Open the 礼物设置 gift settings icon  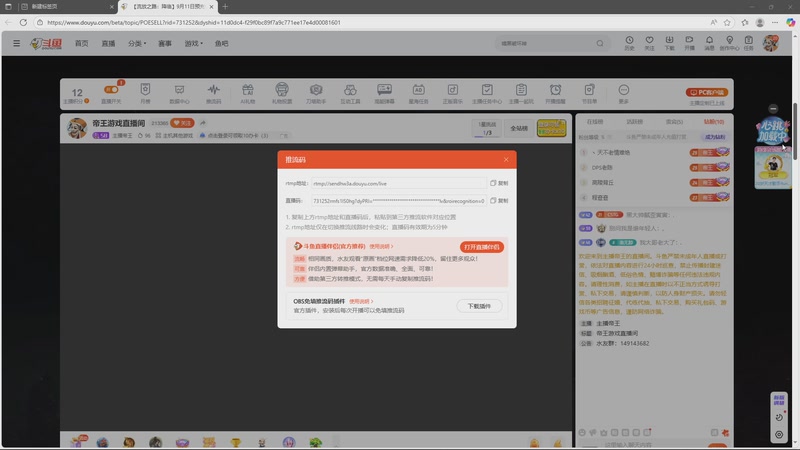[x=282, y=93]
